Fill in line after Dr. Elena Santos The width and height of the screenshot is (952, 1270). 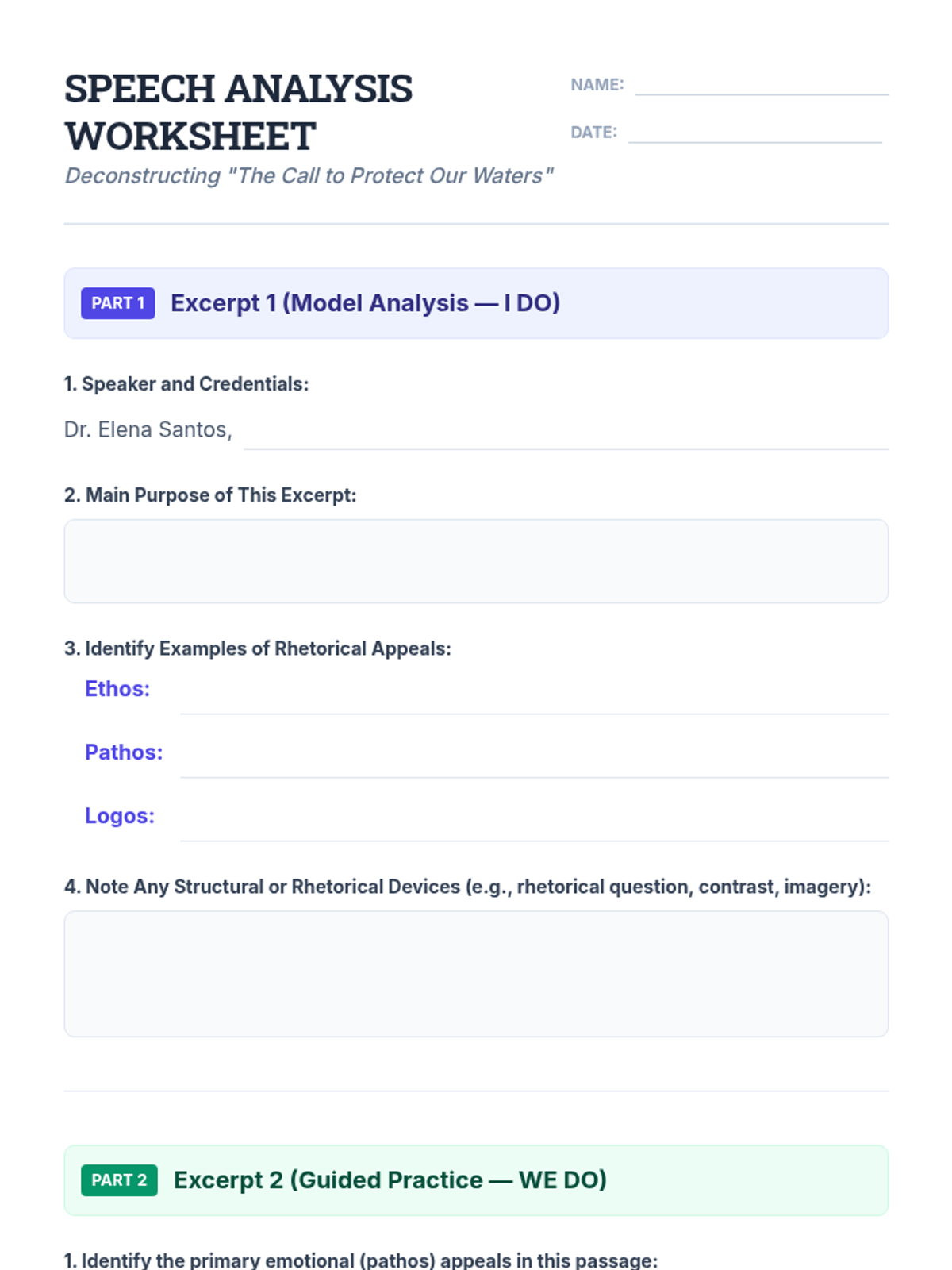[565, 433]
